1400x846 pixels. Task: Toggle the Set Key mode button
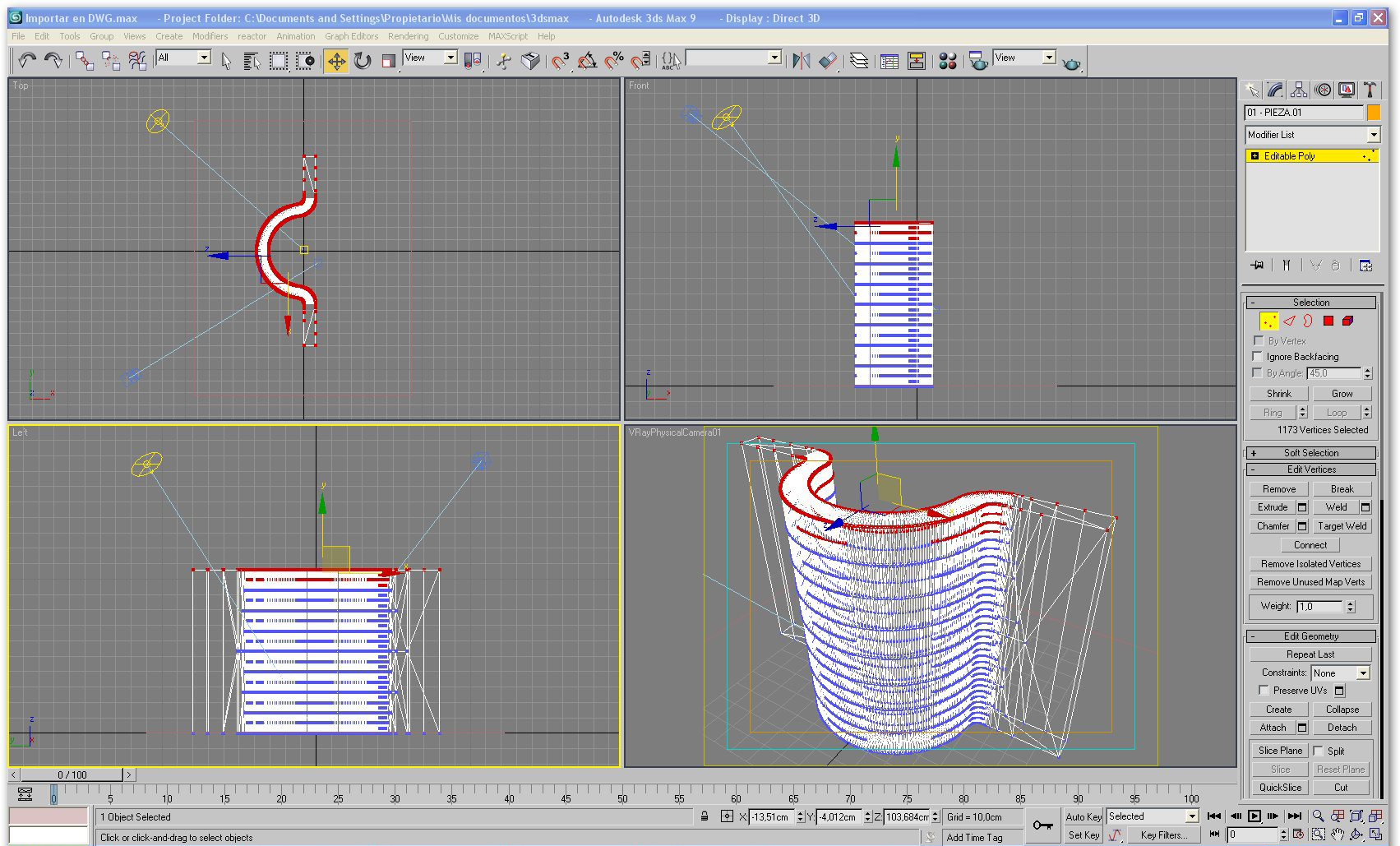(1083, 835)
